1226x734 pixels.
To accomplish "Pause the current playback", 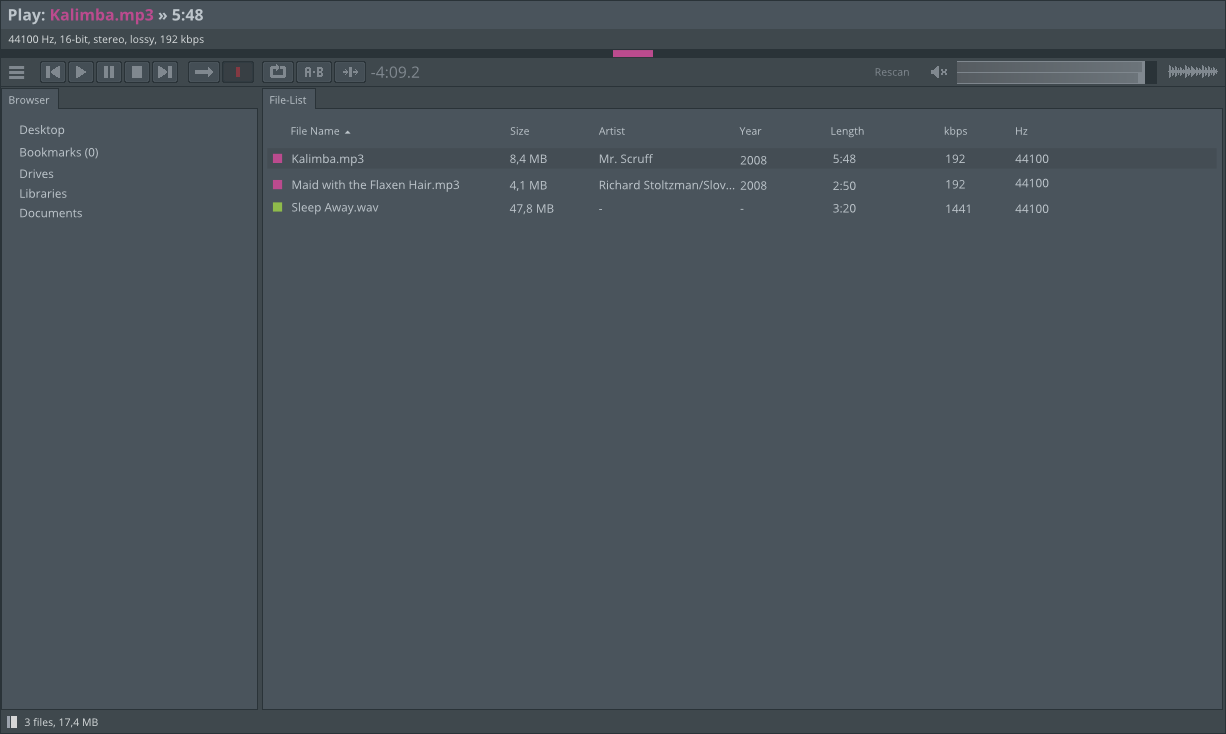I will click(x=109, y=72).
